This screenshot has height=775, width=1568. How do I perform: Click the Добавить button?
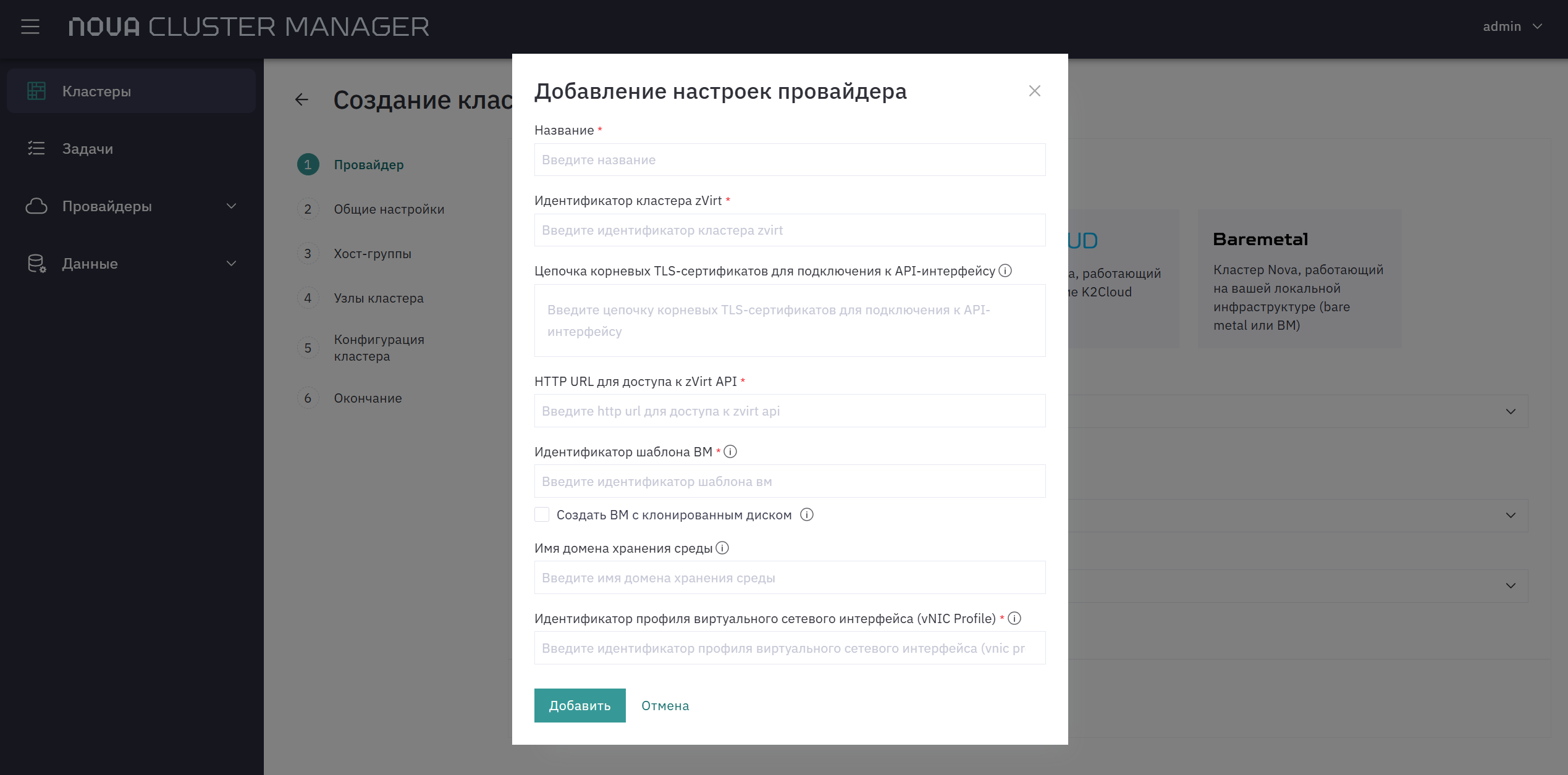(580, 705)
